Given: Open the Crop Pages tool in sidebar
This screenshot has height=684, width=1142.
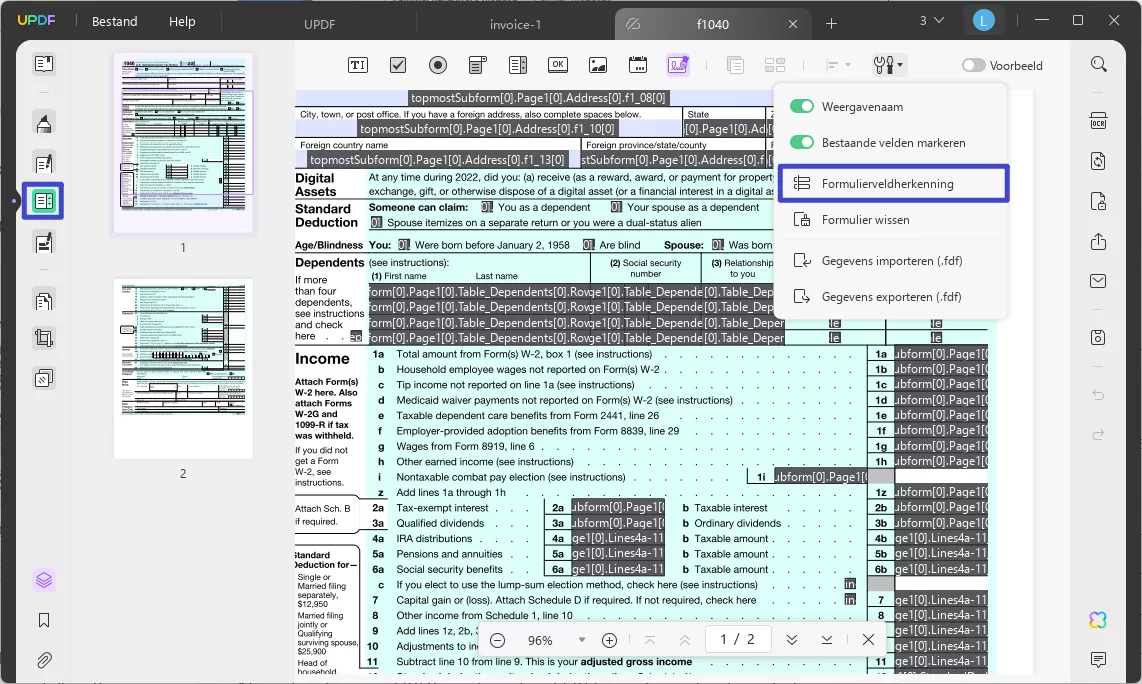Looking at the screenshot, I should click(44, 338).
